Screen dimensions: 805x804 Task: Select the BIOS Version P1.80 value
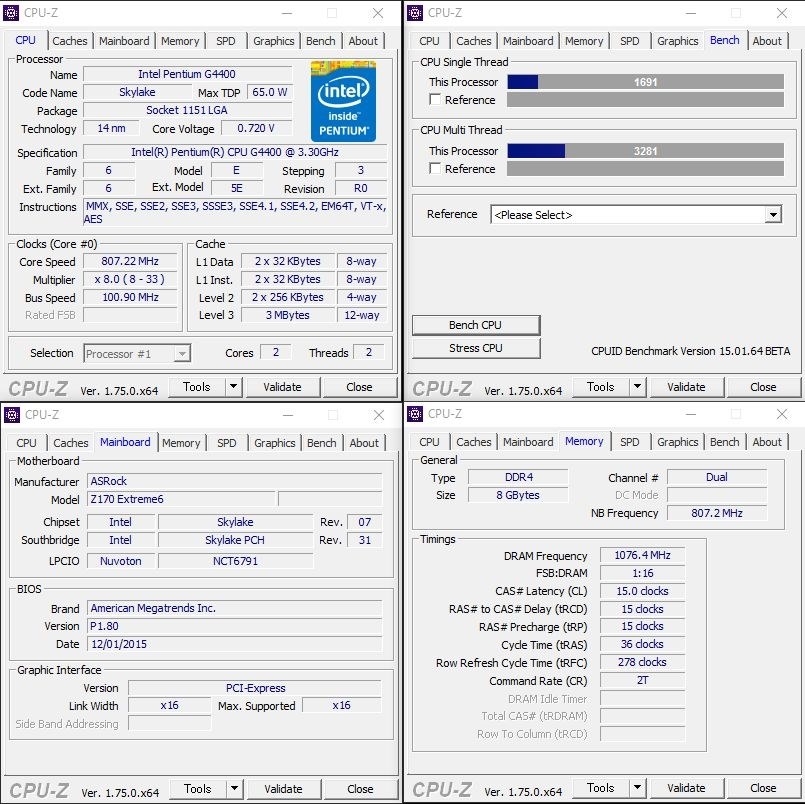point(235,626)
